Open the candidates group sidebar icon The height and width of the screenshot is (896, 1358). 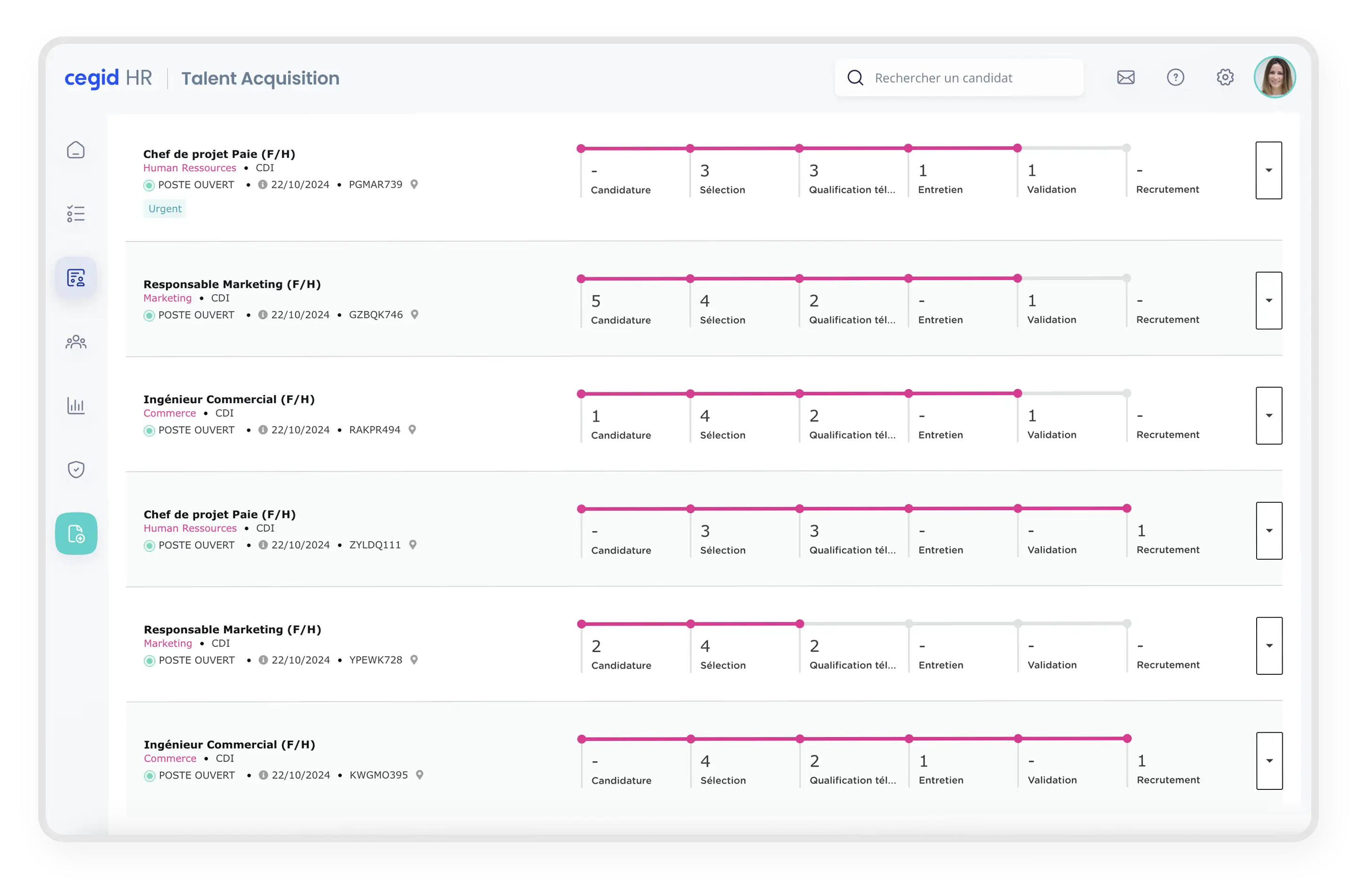tap(75, 342)
